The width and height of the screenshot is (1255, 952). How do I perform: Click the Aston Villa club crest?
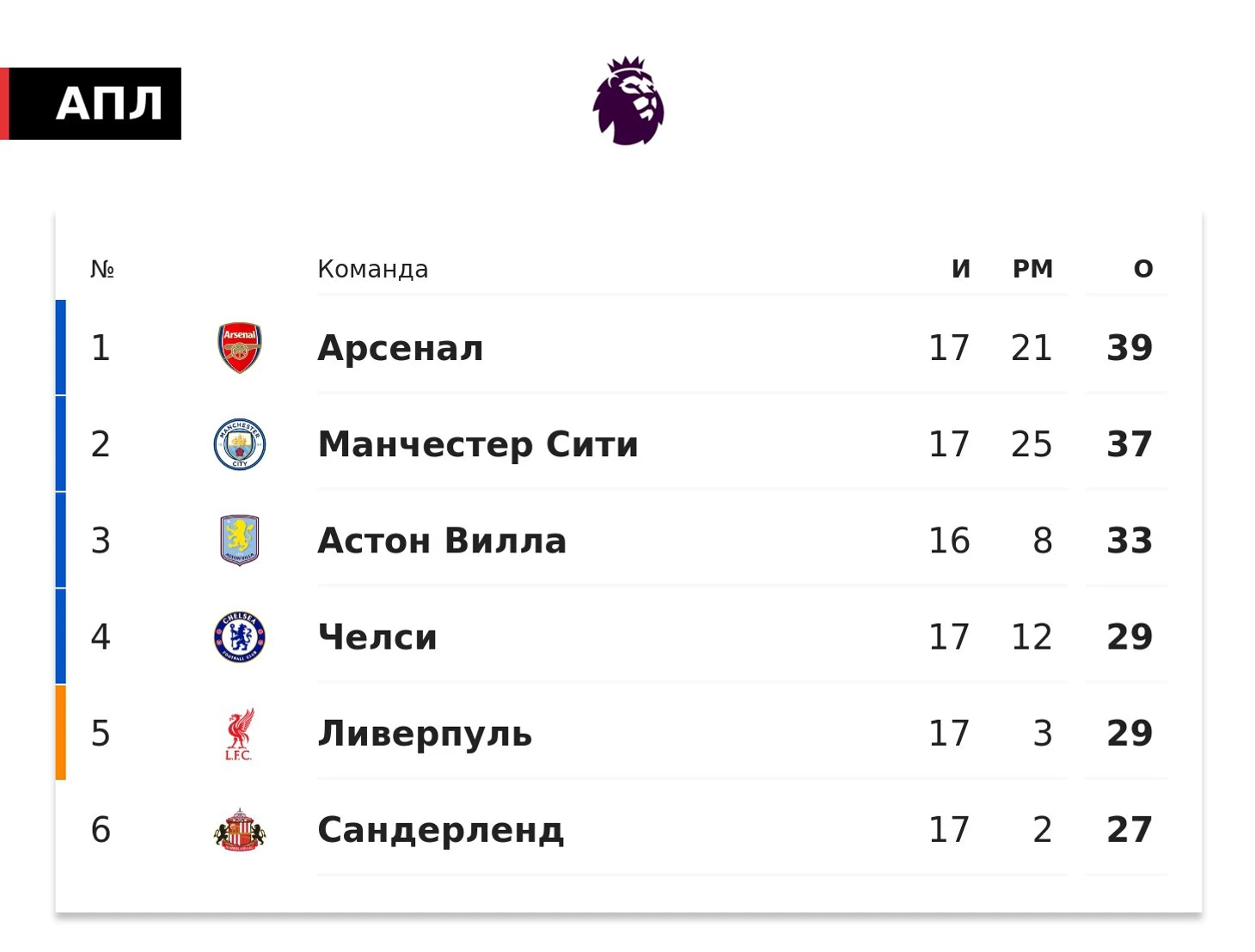click(x=240, y=540)
